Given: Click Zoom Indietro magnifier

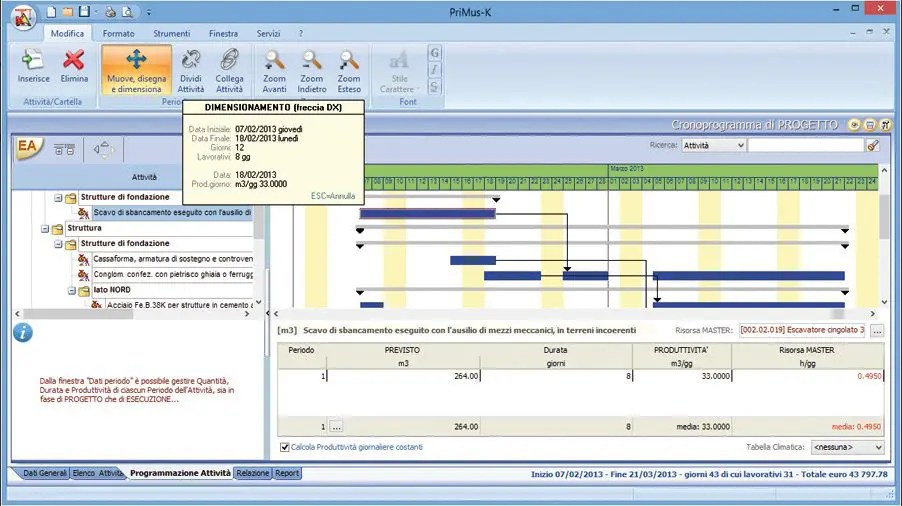Looking at the screenshot, I should pyautogui.click(x=312, y=71).
